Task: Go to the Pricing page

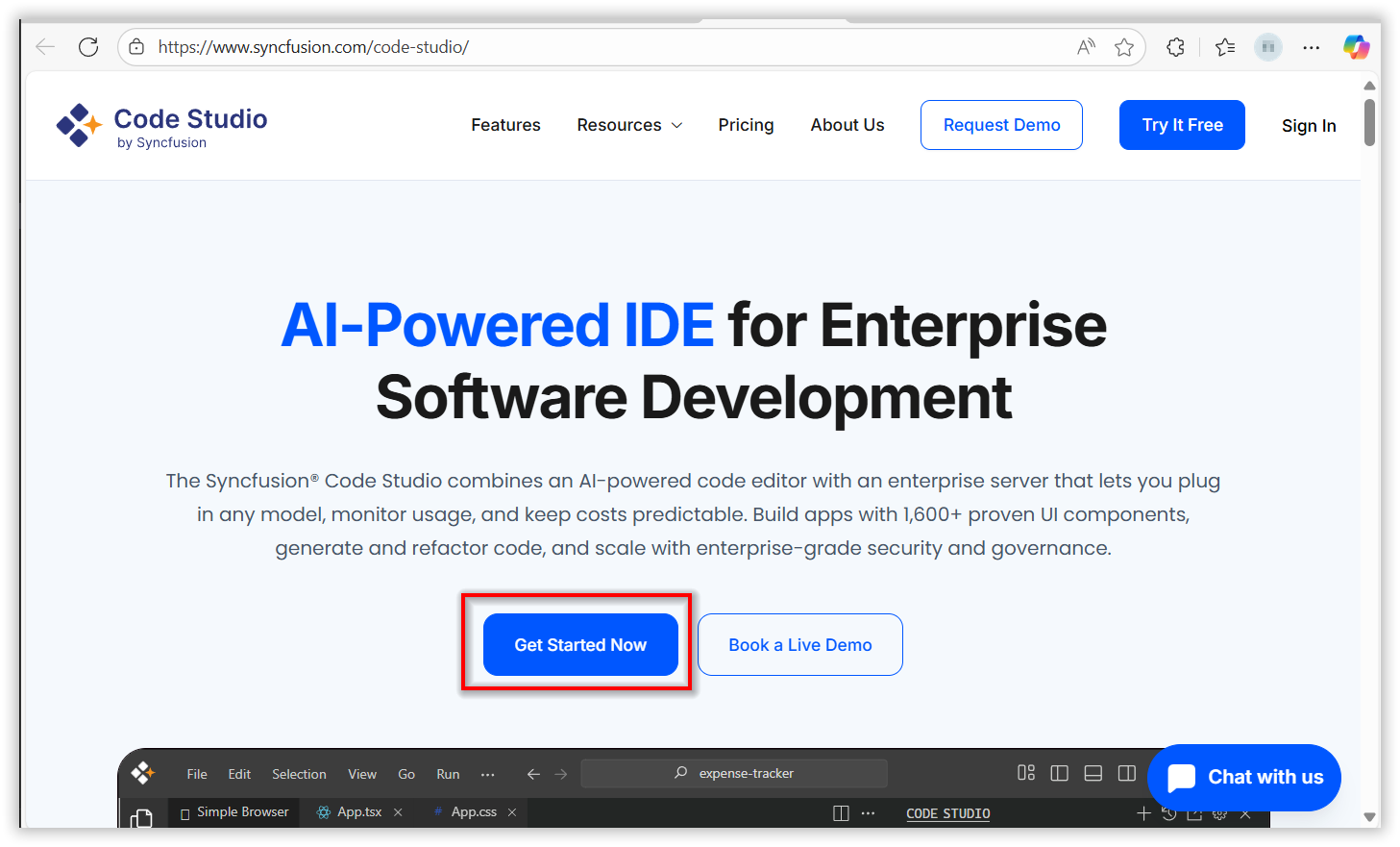Action: pyautogui.click(x=746, y=125)
